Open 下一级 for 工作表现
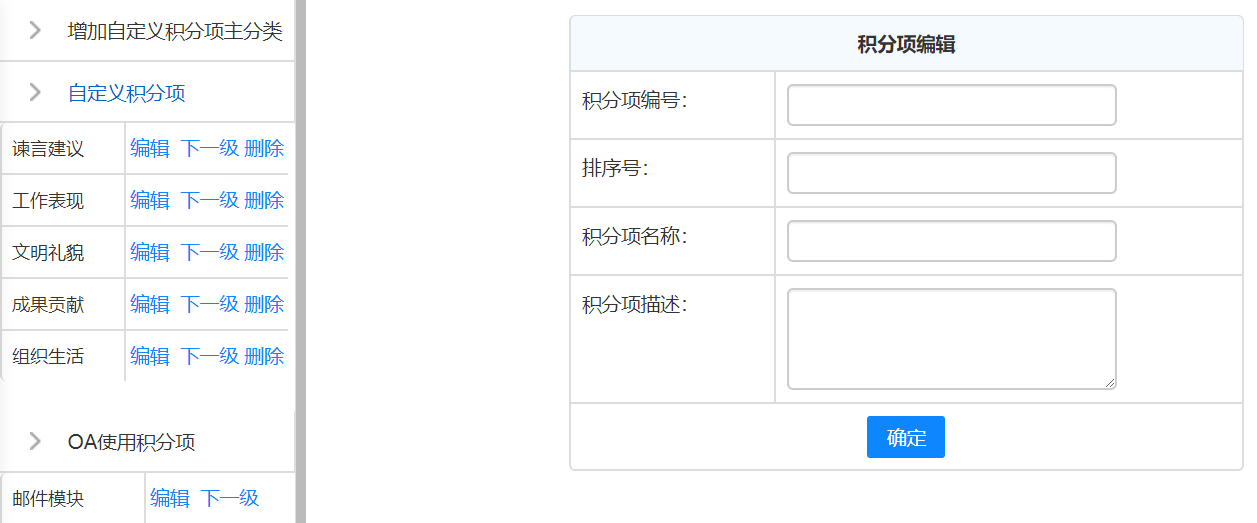 [x=209, y=200]
